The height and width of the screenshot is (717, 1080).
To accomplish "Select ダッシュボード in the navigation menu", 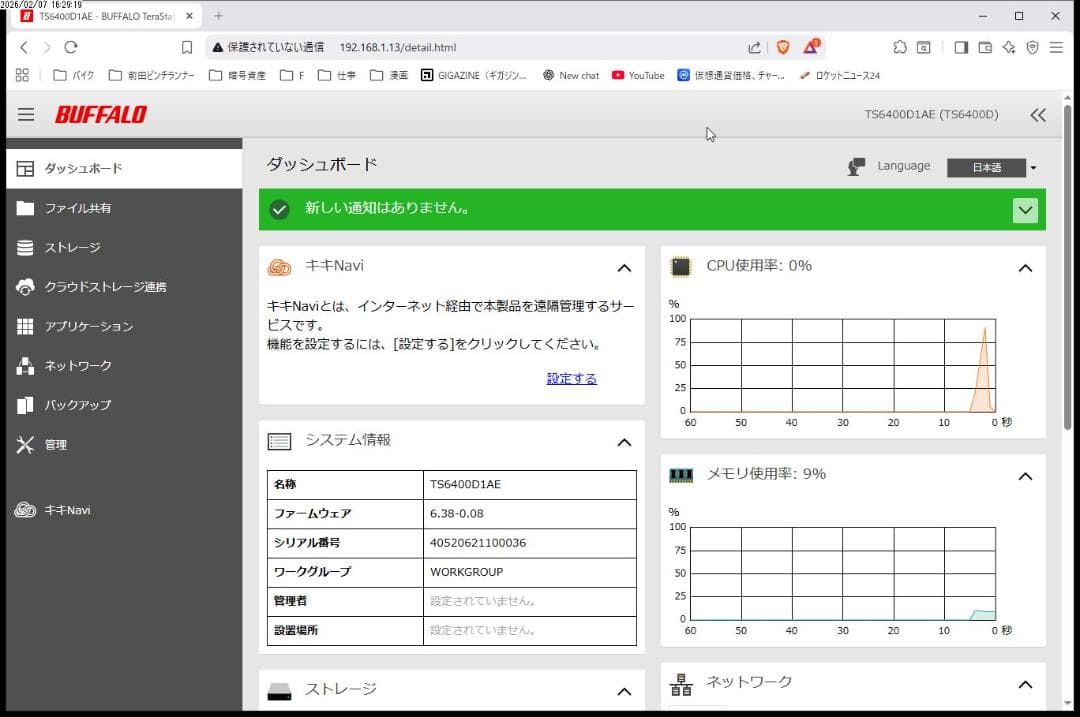I will tap(84, 169).
